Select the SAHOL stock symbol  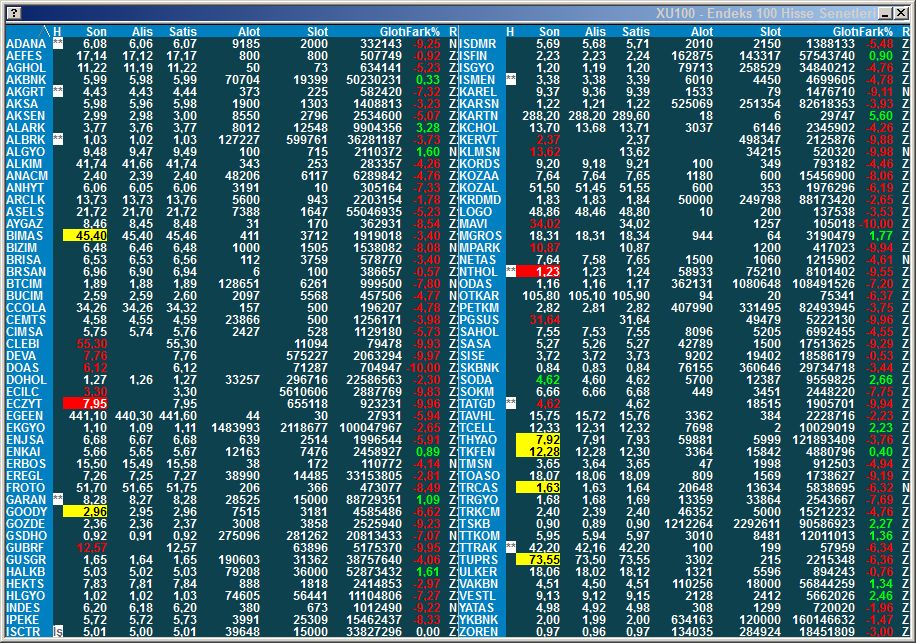click(479, 331)
